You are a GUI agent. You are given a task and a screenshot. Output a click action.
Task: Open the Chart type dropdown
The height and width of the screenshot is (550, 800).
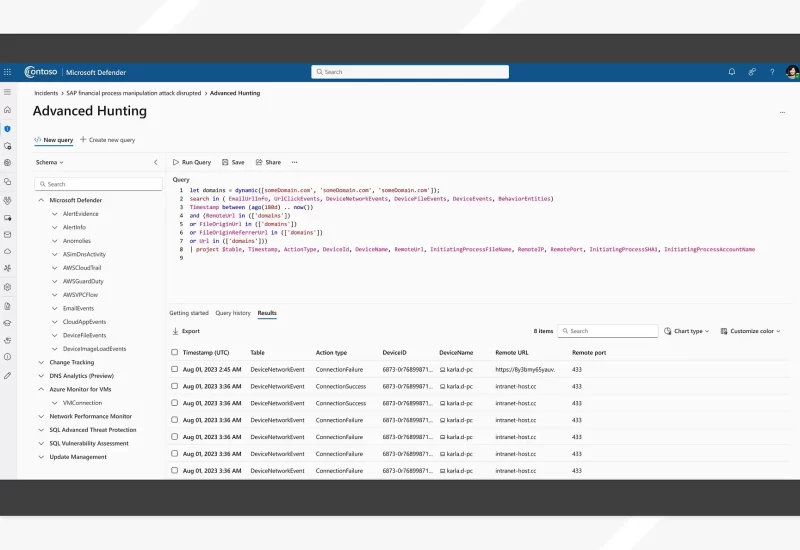pos(687,331)
